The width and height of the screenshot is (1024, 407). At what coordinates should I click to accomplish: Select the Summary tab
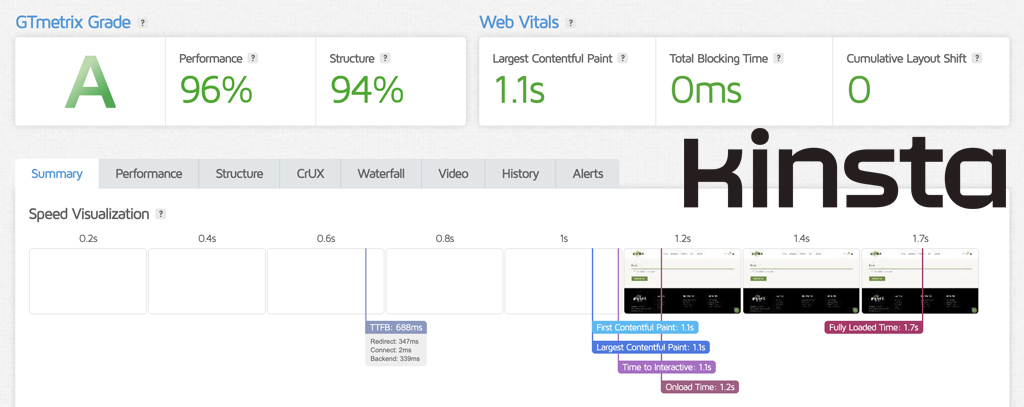[57, 174]
